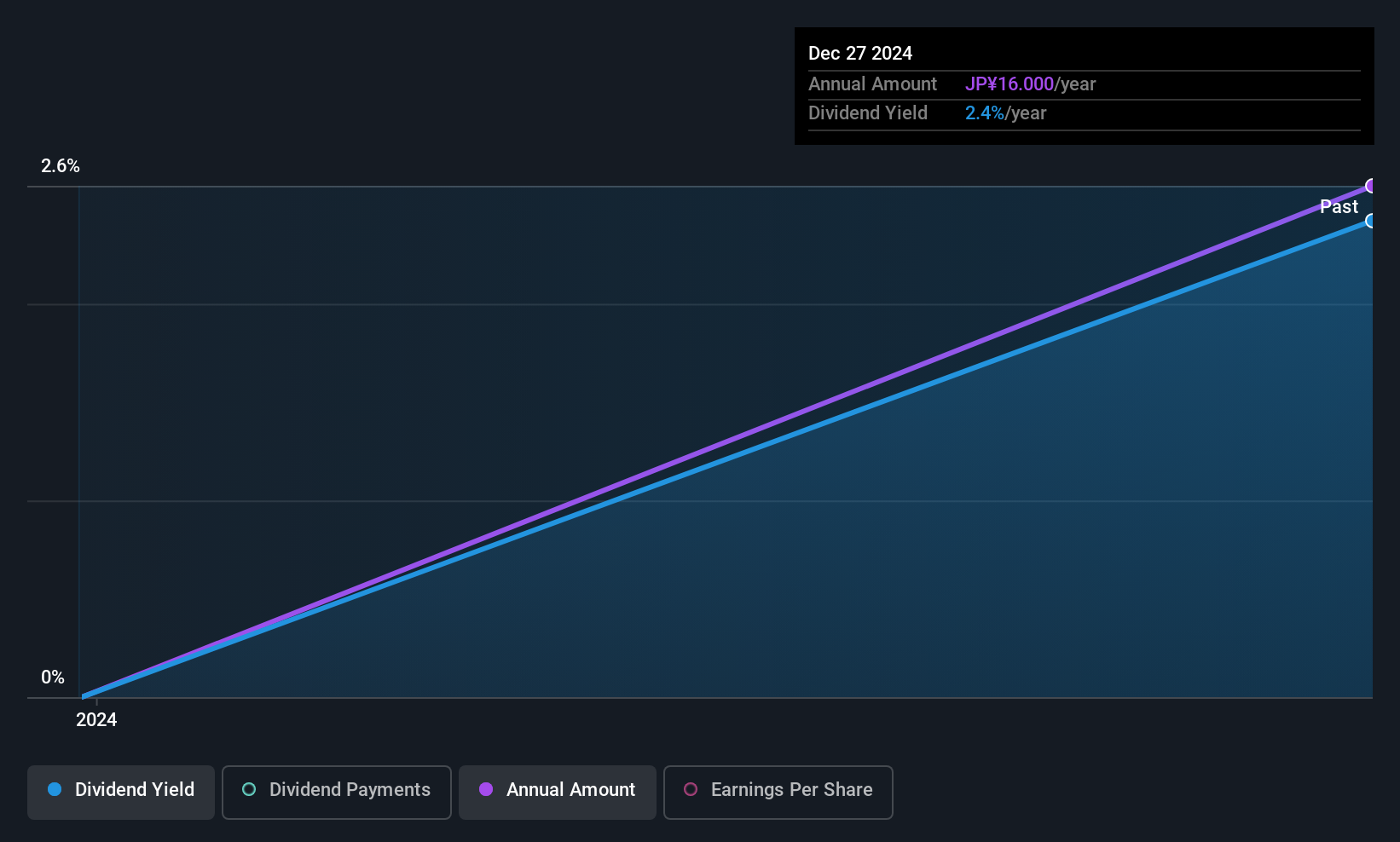Click the 0% y-axis label
The width and height of the screenshot is (1400, 842).
(x=53, y=678)
